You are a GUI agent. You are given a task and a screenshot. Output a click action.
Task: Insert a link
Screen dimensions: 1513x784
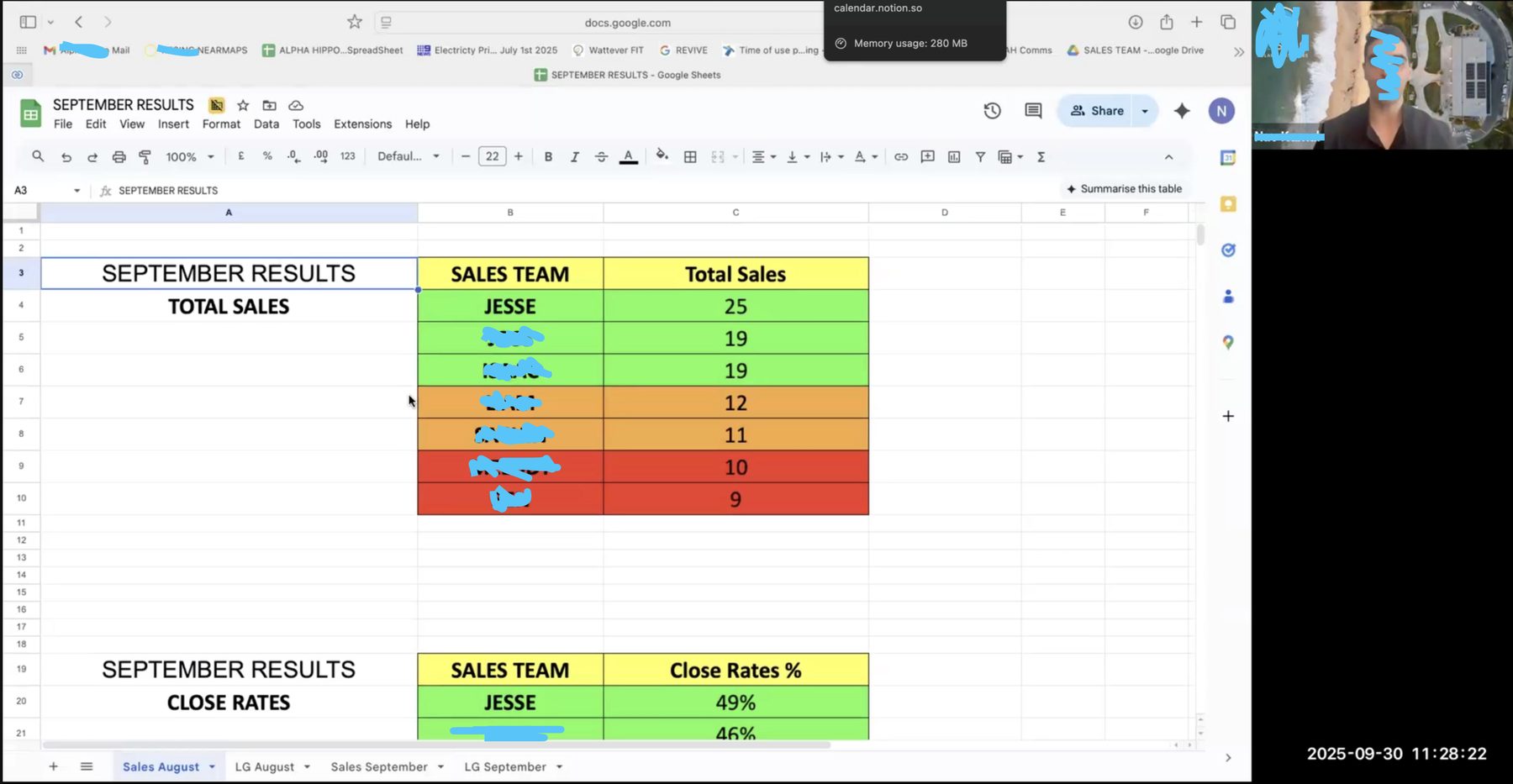(x=901, y=157)
